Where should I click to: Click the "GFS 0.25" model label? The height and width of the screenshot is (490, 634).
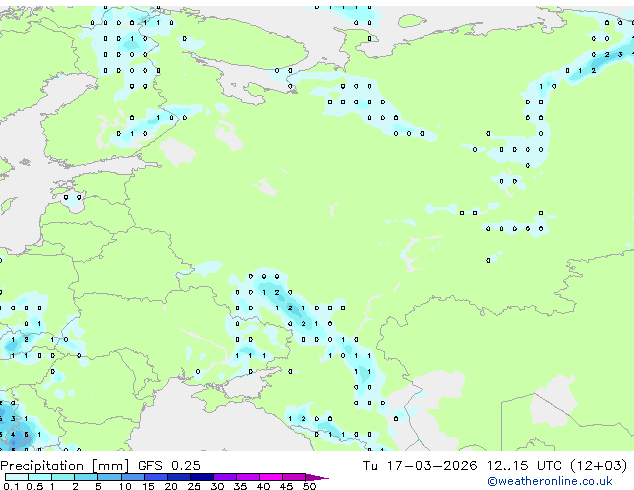(x=169, y=466)
